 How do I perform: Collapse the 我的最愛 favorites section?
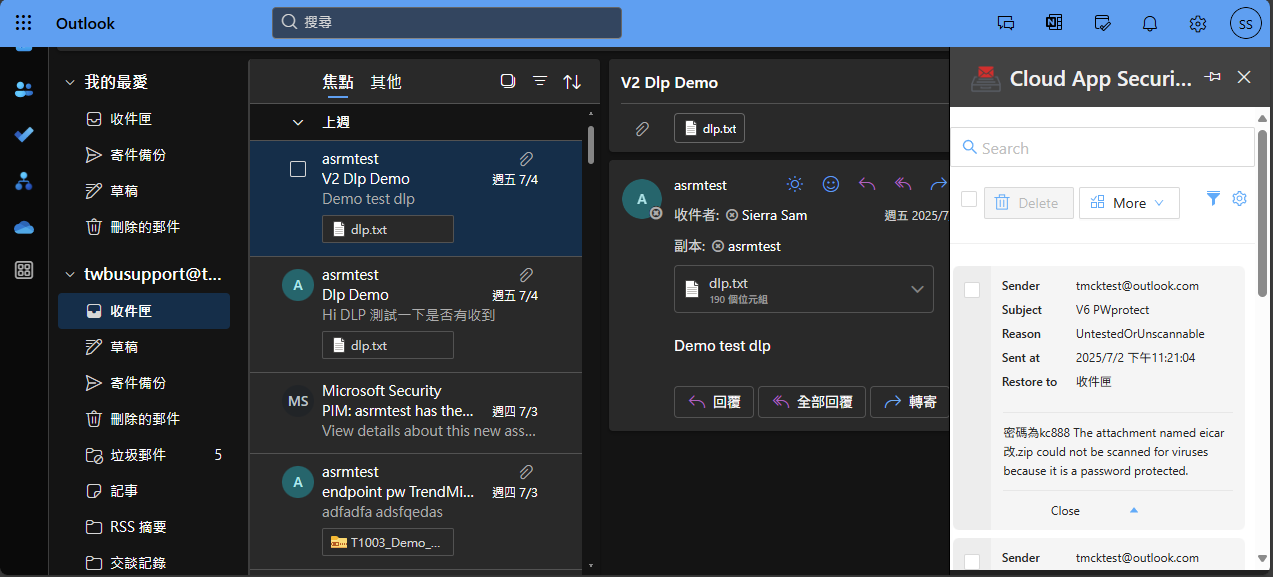click(70, 82)
